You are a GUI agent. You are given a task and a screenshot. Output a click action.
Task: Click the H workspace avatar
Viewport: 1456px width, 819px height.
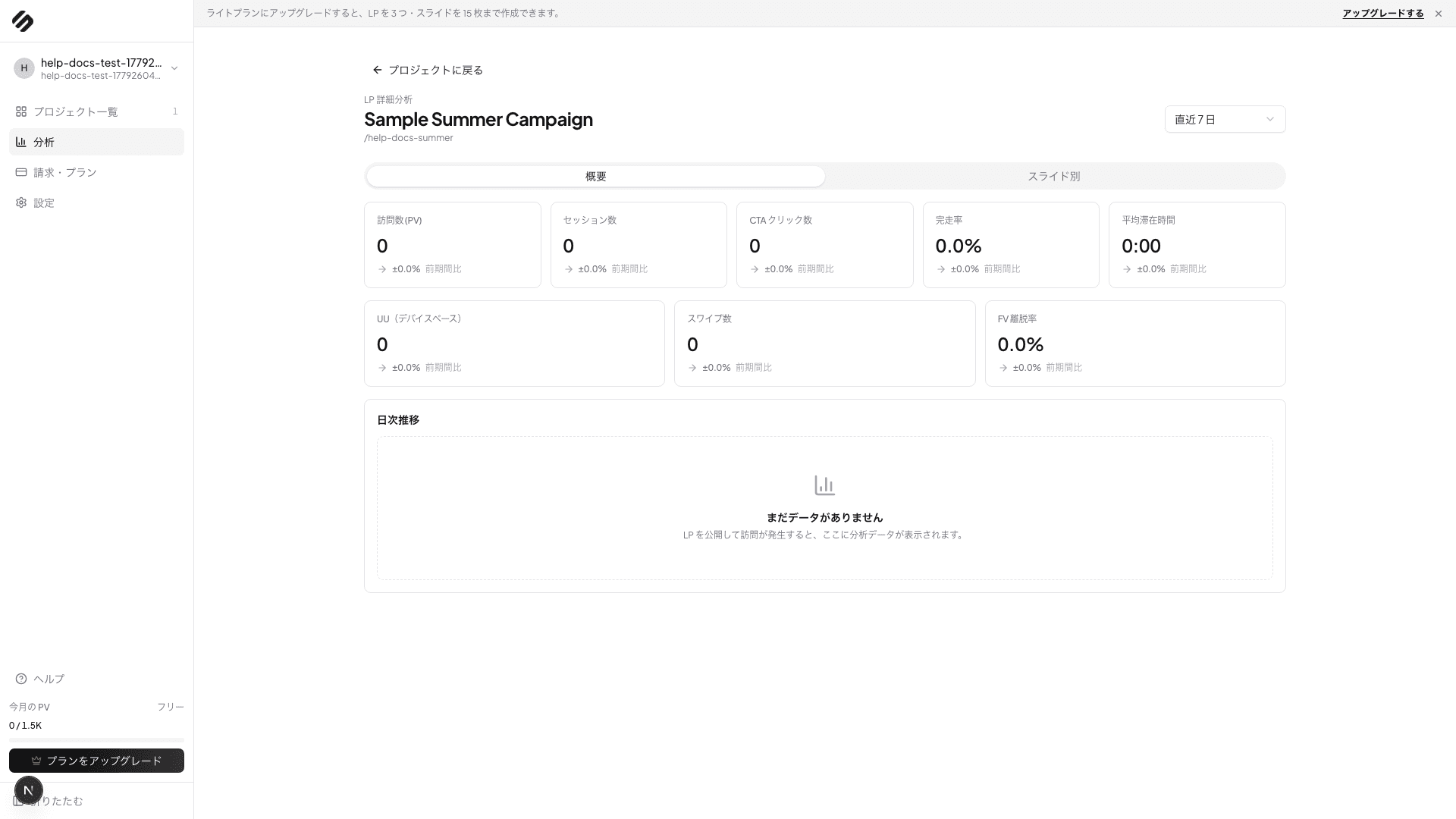(24, 68)
